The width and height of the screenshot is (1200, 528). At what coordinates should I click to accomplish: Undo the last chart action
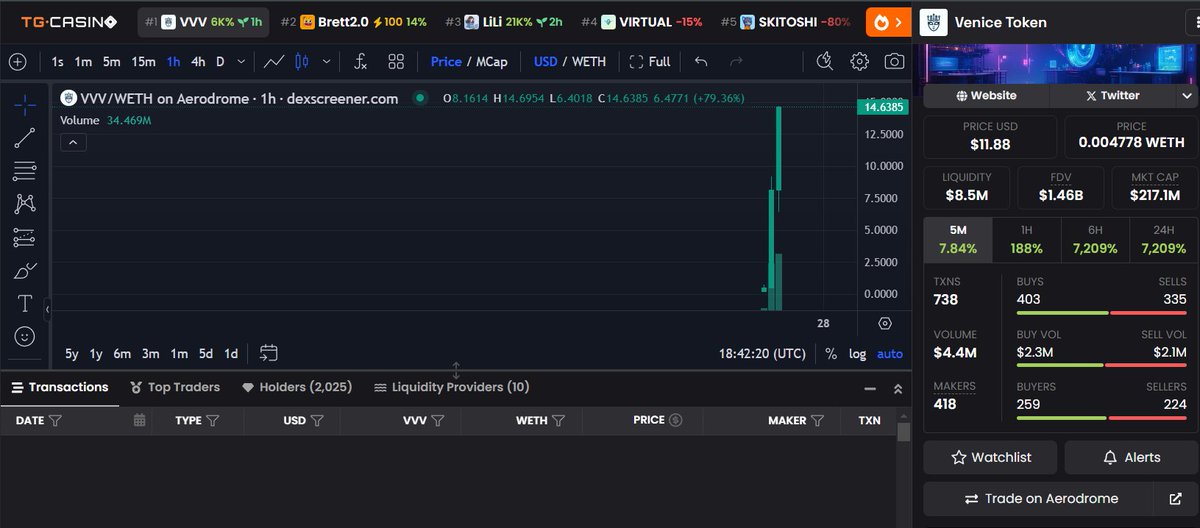click(x=701, y=62)
